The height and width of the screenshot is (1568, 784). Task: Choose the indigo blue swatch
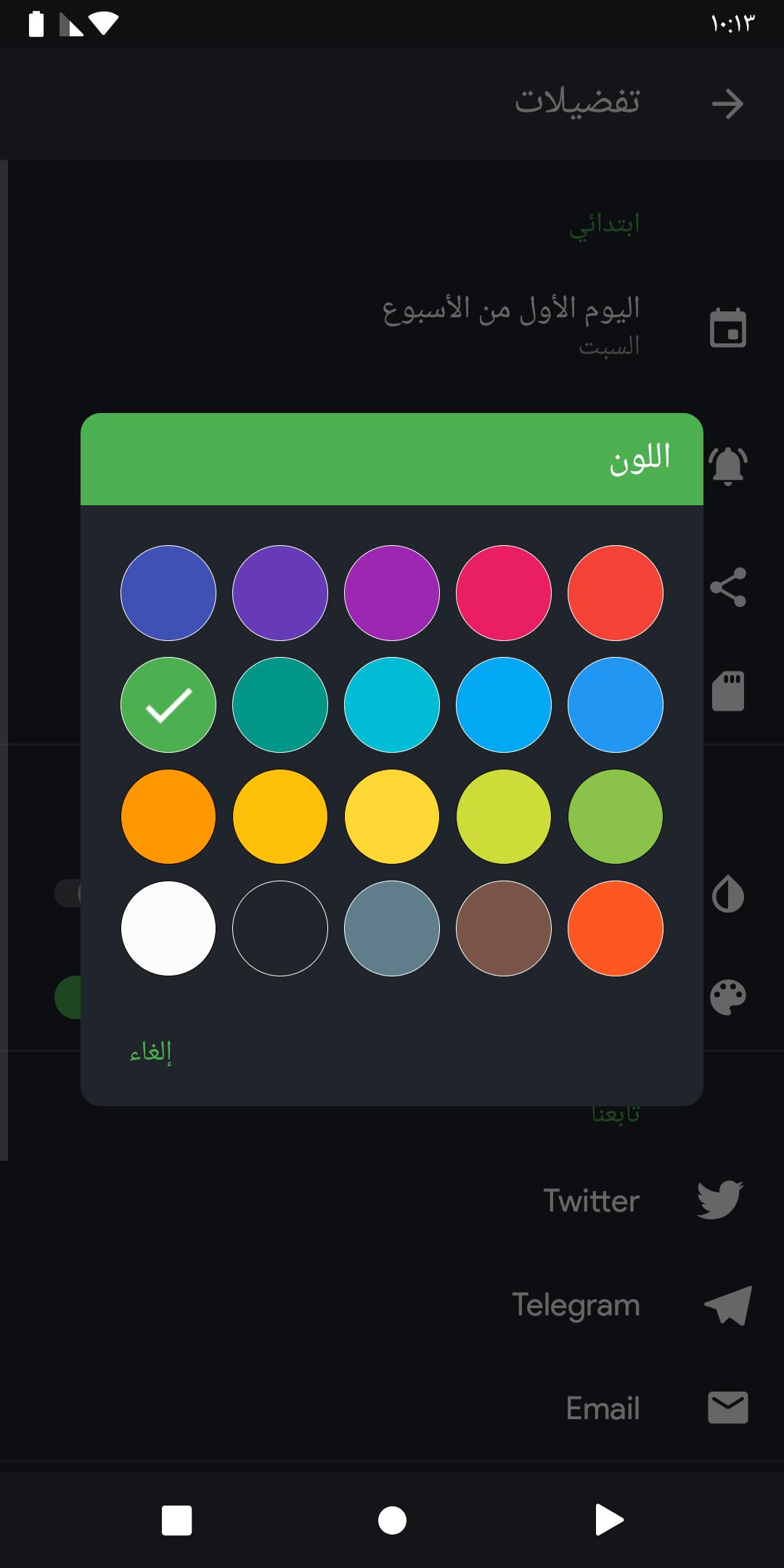click(x=168, y=593)
